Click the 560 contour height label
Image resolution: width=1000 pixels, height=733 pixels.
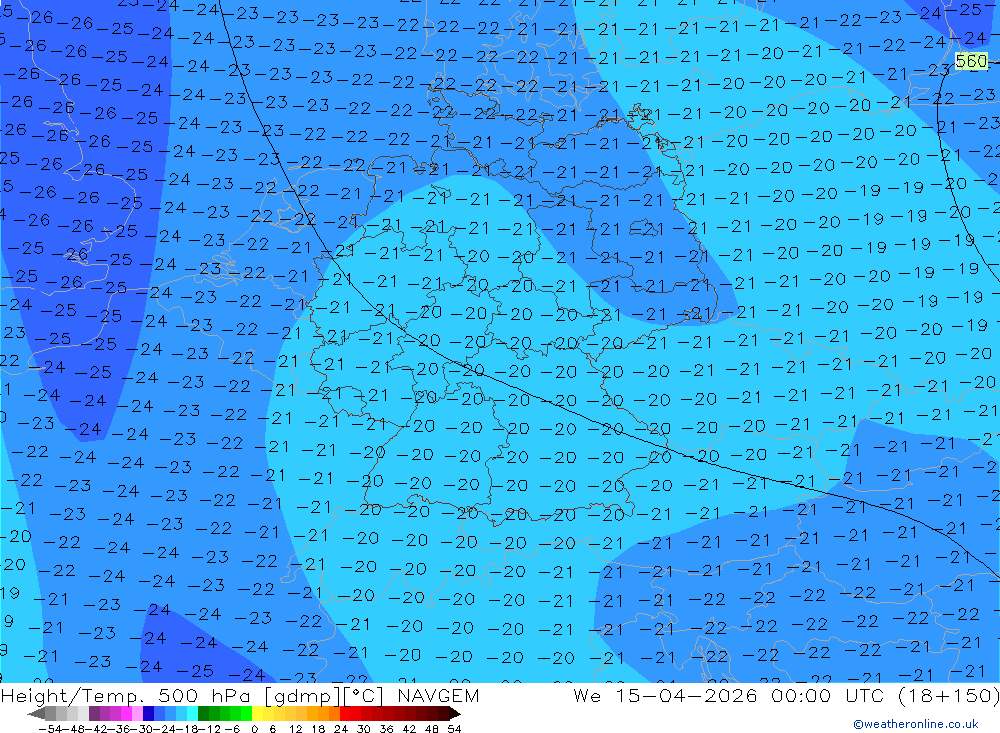tap(971, 61)
